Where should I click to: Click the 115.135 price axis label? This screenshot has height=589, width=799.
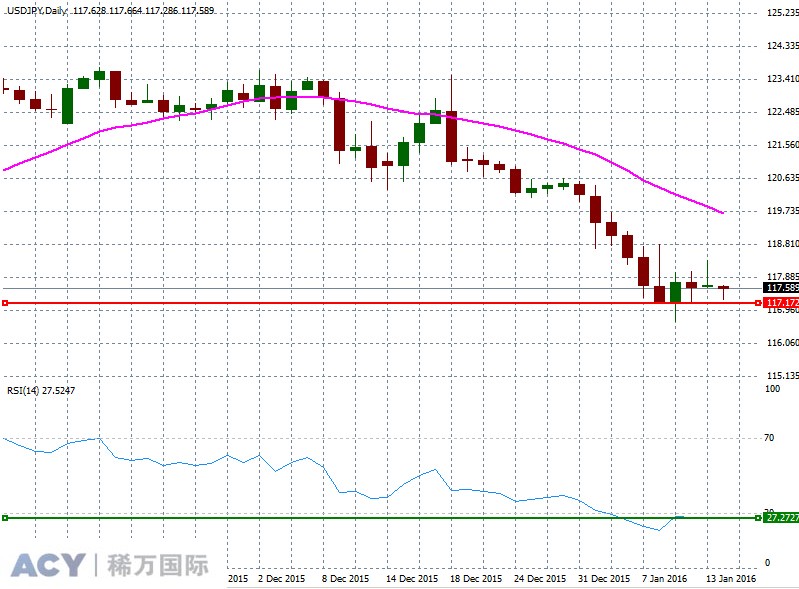(783, 376)
